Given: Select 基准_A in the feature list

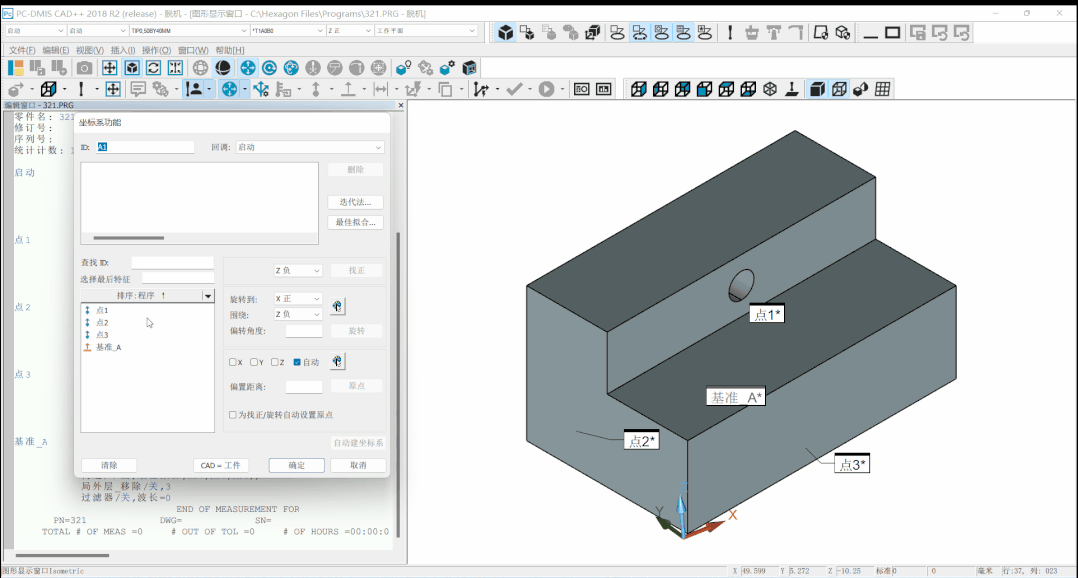Looking at the screenshot, I should [108, 347].
